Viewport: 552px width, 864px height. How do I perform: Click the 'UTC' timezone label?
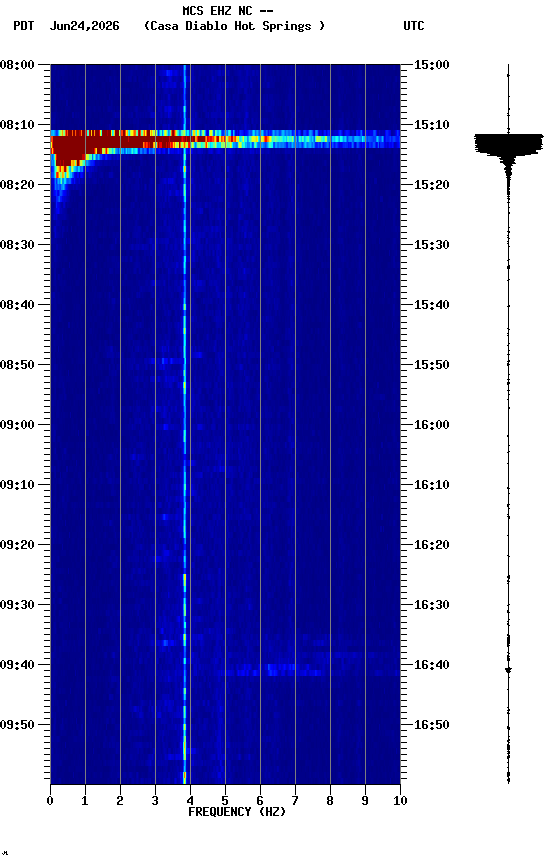pos(414,26)
